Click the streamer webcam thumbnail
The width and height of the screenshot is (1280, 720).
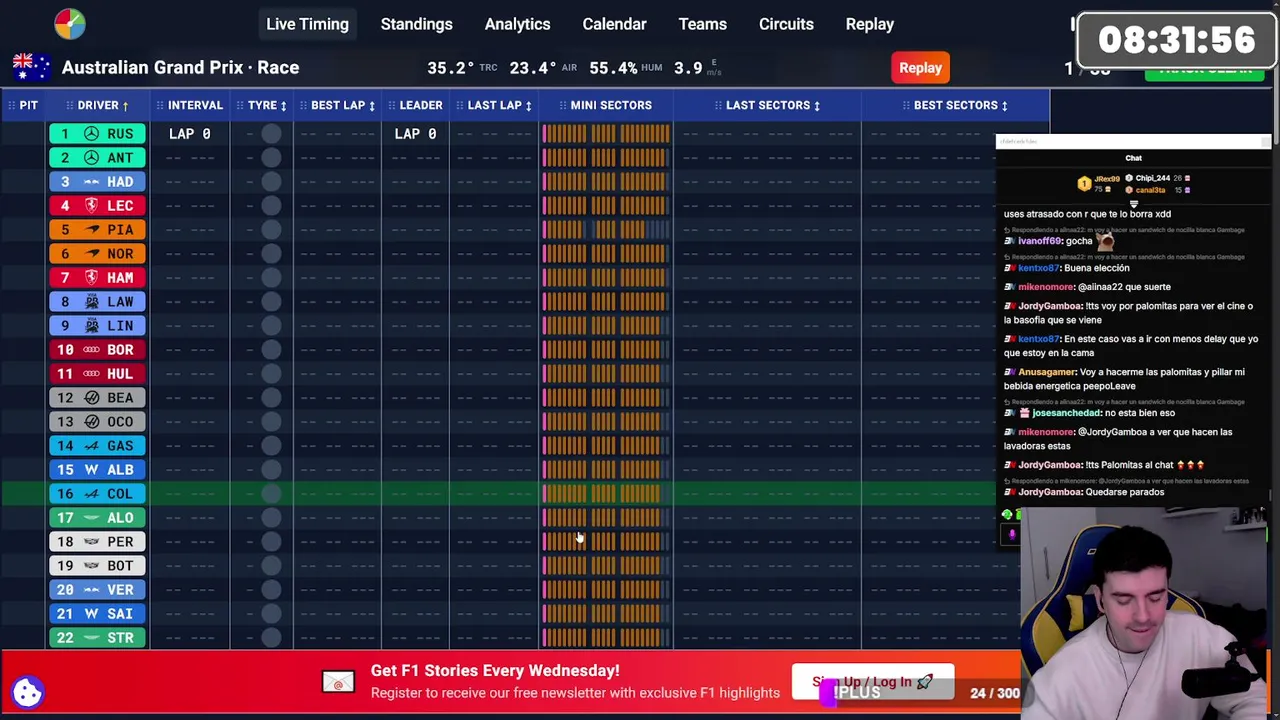(1144, 612)
